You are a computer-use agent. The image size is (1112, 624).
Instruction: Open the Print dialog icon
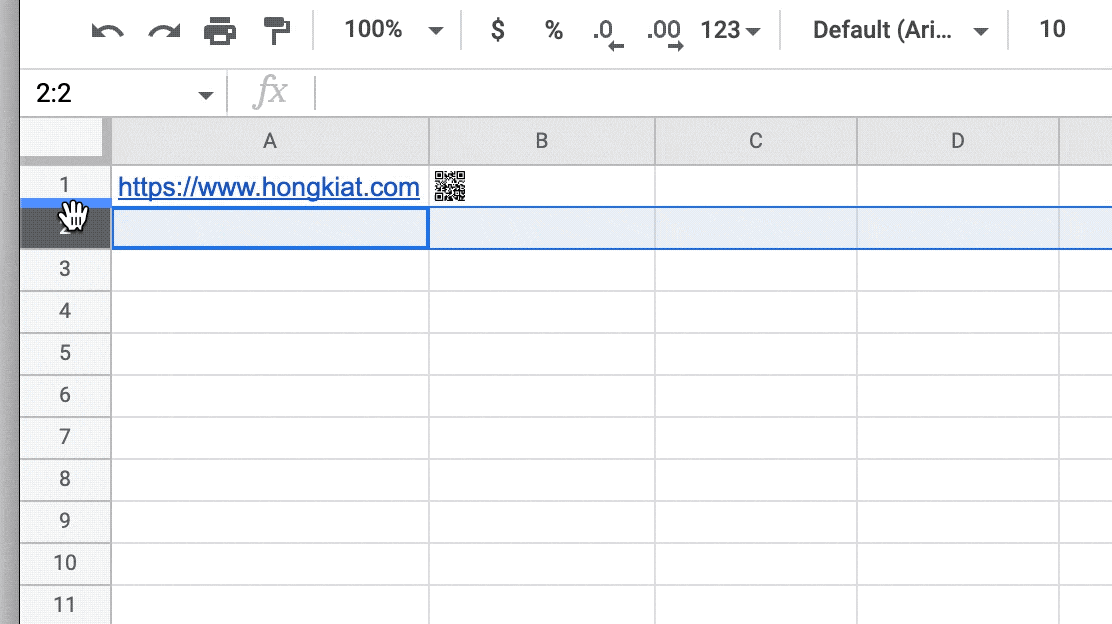(218, 29)
